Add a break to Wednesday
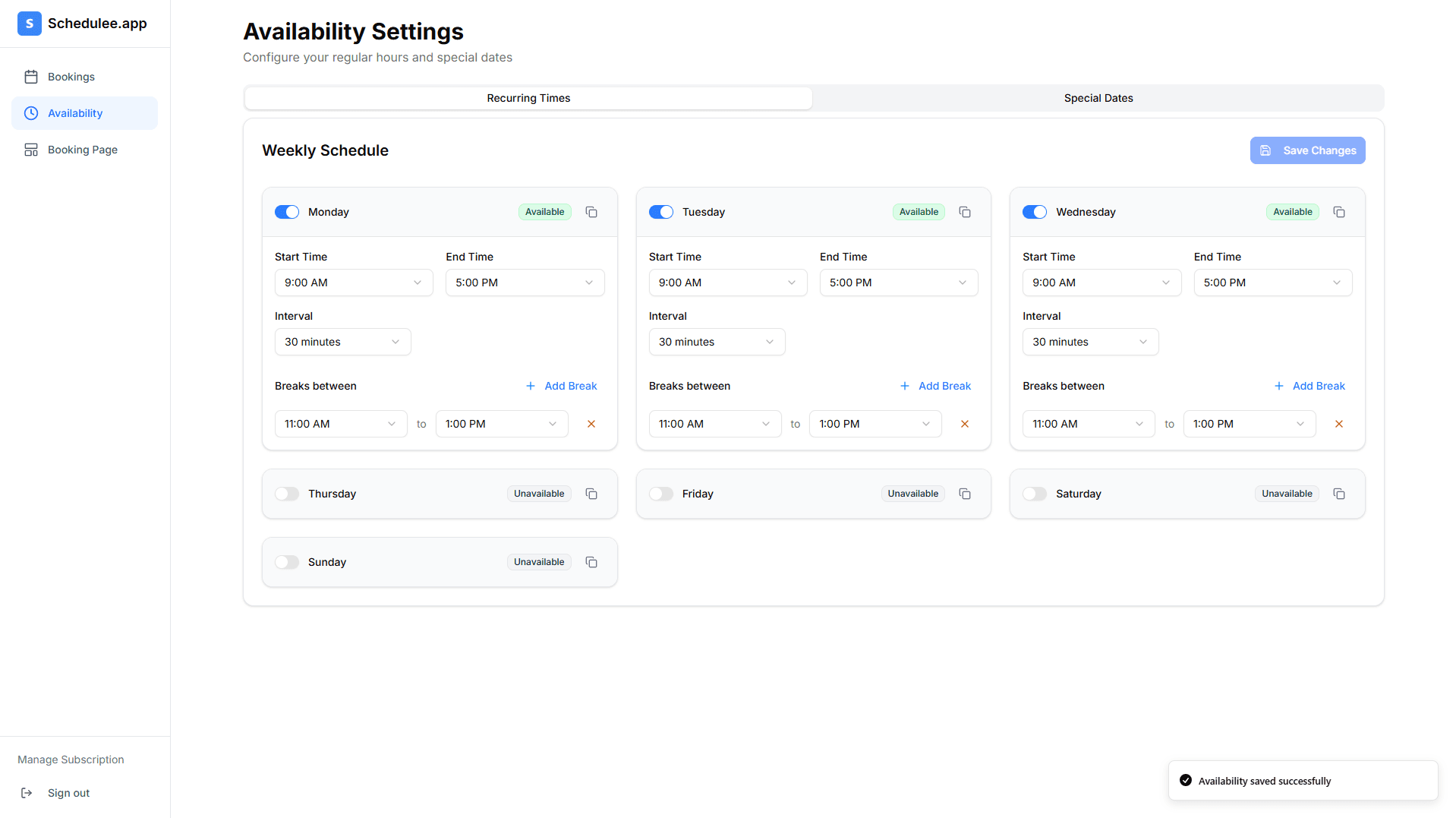The height and width of the screenshot is (818, 1456). pyautogui.click(x=1309, y=386)
